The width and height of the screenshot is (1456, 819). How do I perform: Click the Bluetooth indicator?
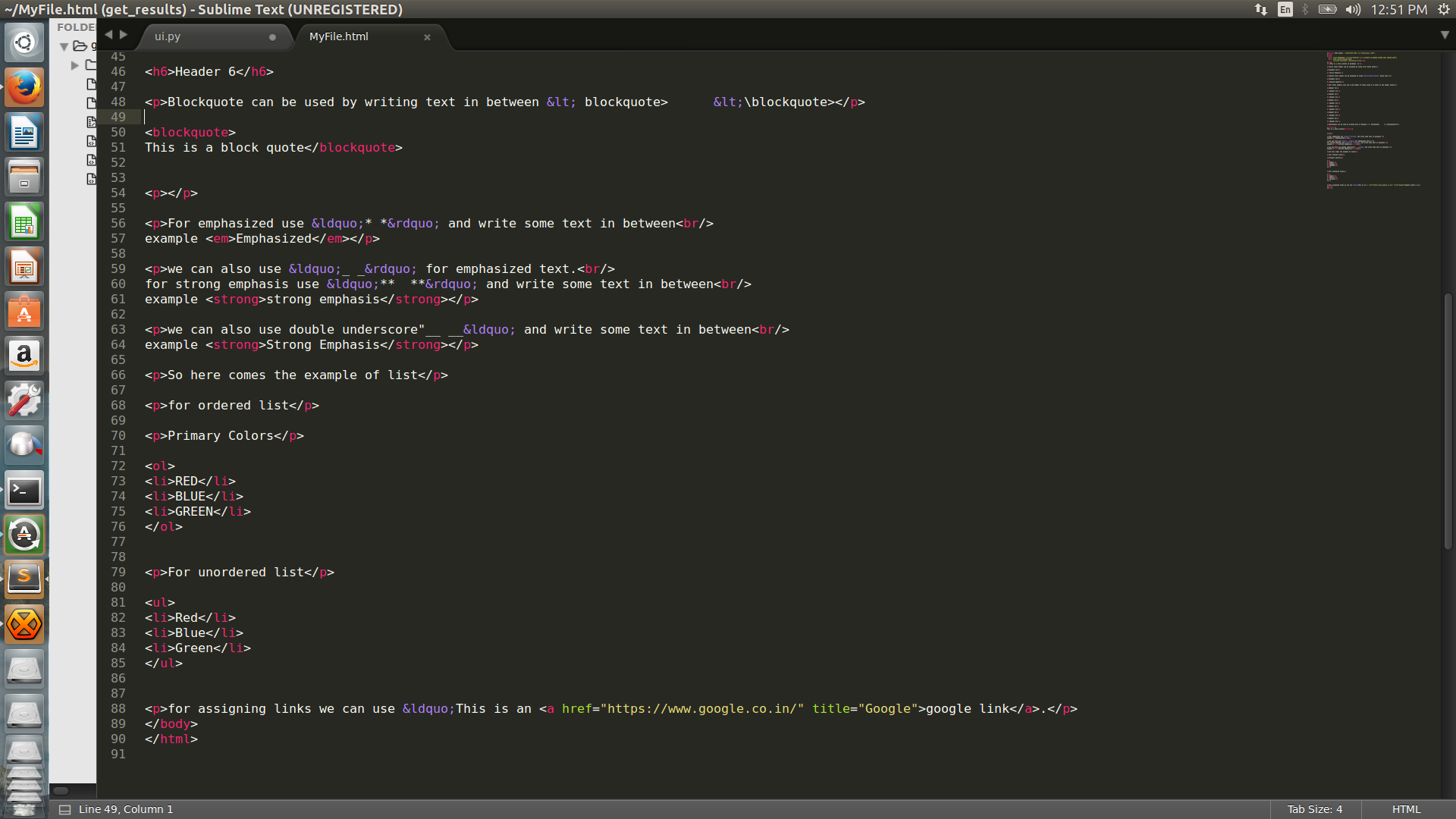click(1306, 9)
